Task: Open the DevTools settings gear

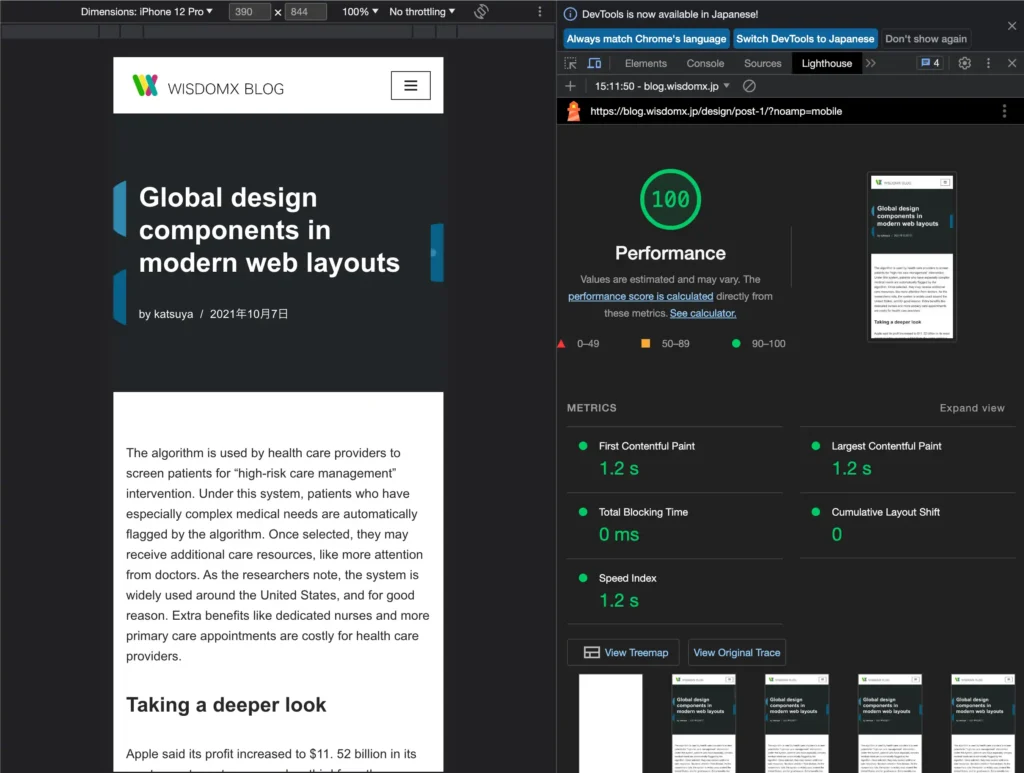Action: click(964, 63)
